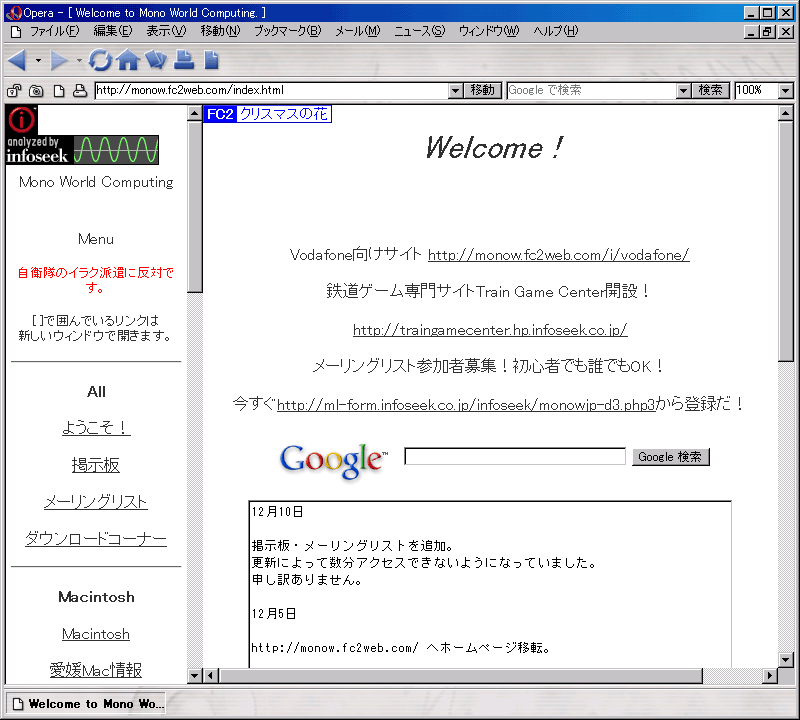Click horizontal scrollbar right arrow
Viewport: 800px width, 720px height.
point(770,676)
